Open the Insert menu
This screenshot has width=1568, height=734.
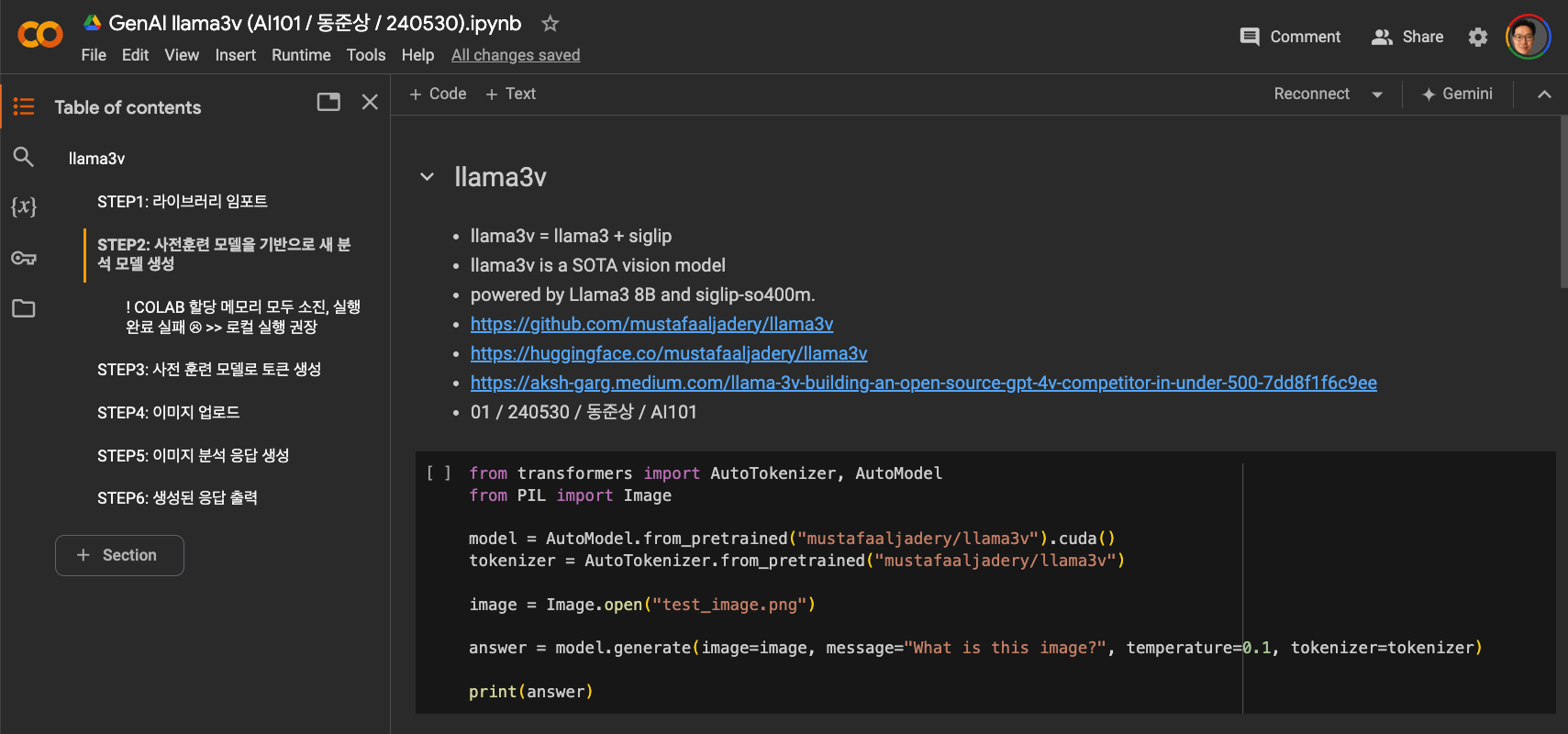click(235, 55)
